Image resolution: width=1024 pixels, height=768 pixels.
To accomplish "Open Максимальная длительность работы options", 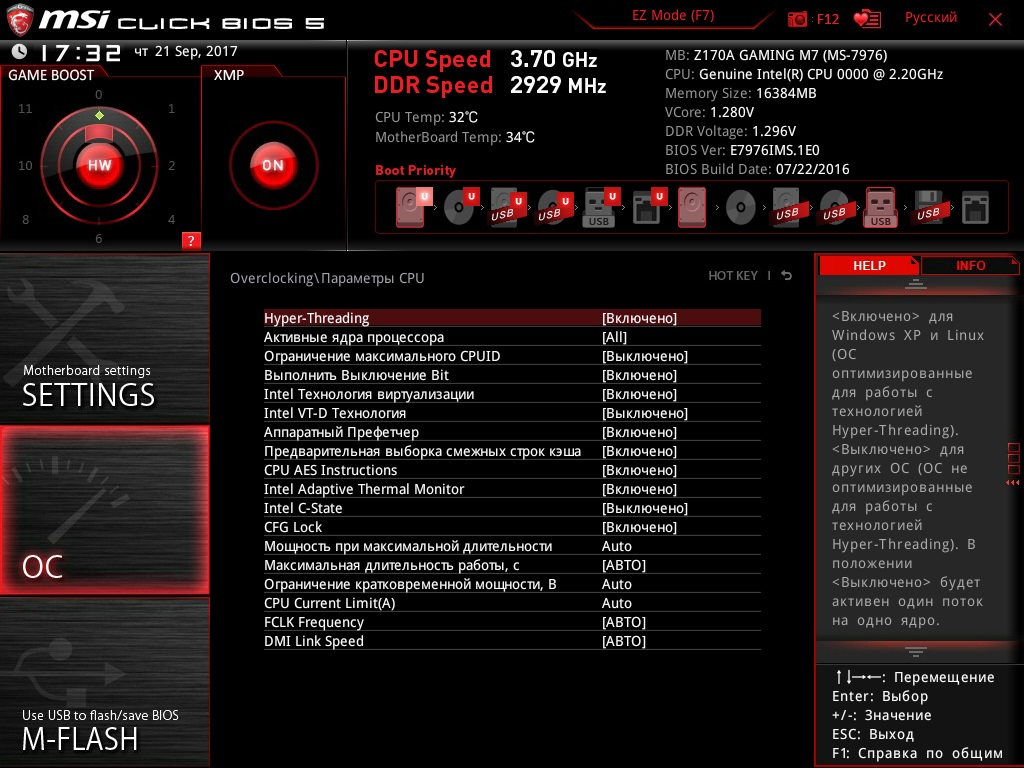I will tap(512, 565).
